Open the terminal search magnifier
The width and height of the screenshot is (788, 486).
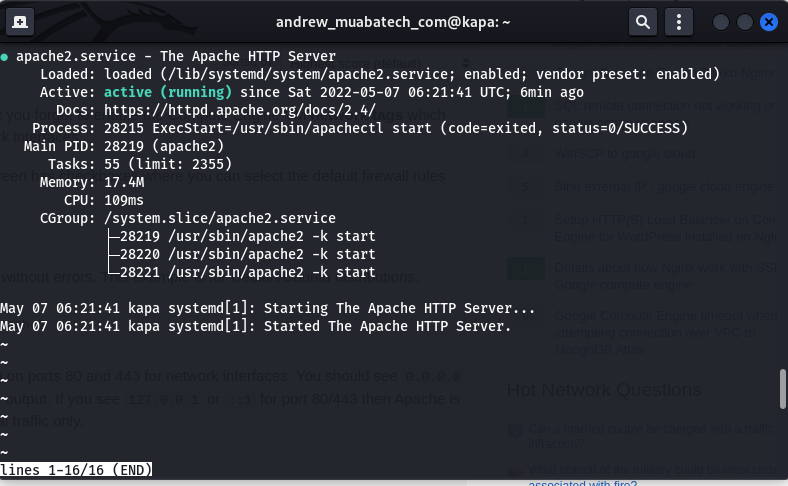coord(643,22)
